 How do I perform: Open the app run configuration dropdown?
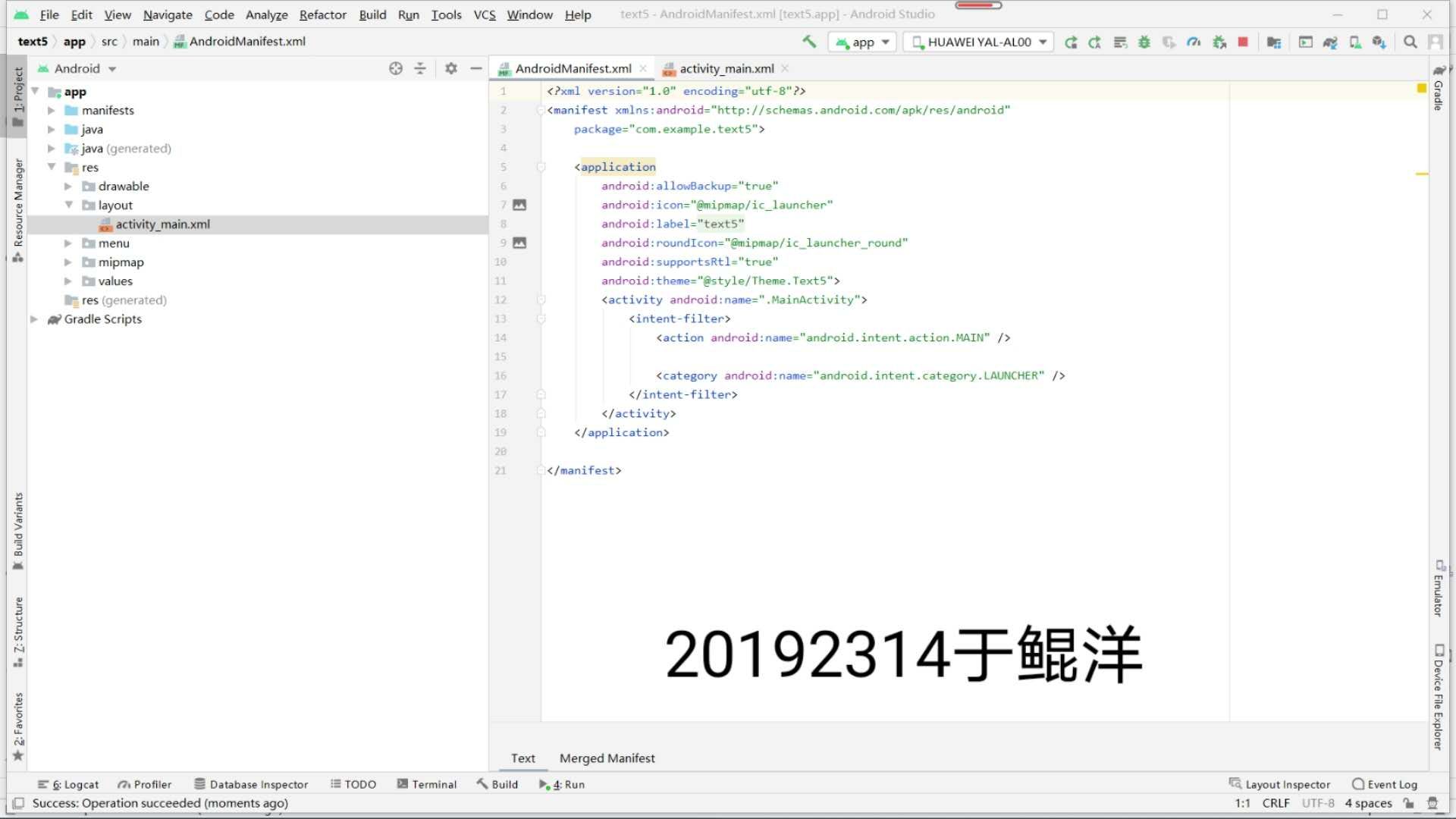click(x=863, y=42)
